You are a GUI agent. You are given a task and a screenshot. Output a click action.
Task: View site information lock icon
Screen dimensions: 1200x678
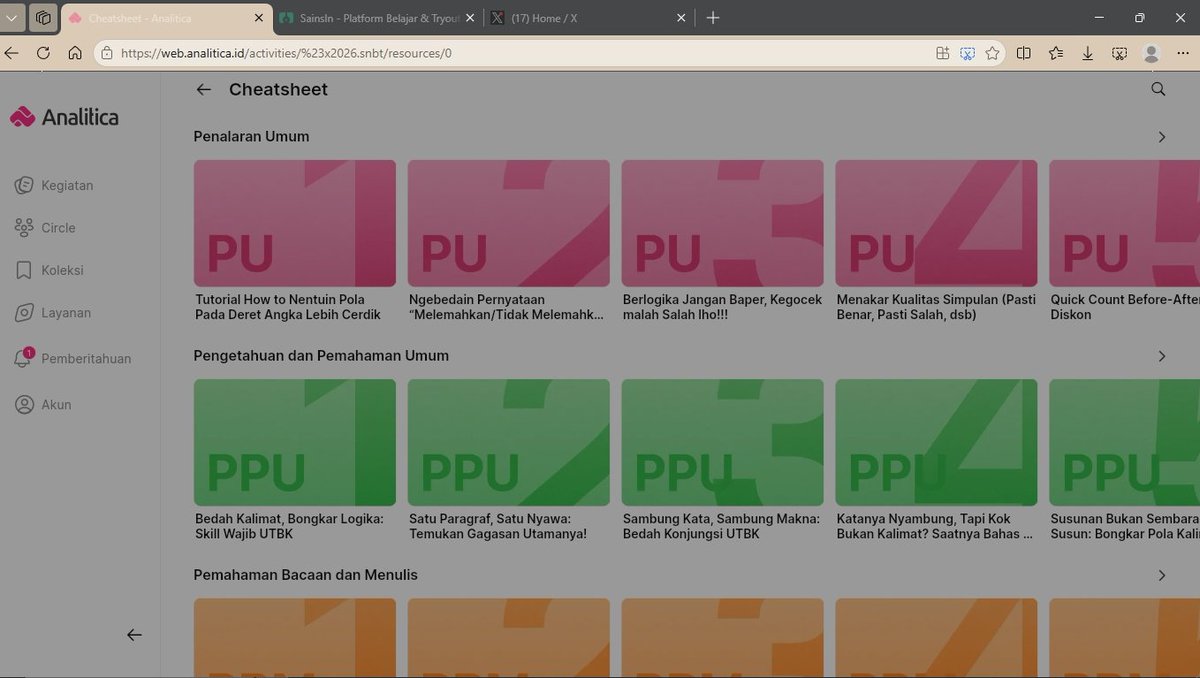pos(107,53)
